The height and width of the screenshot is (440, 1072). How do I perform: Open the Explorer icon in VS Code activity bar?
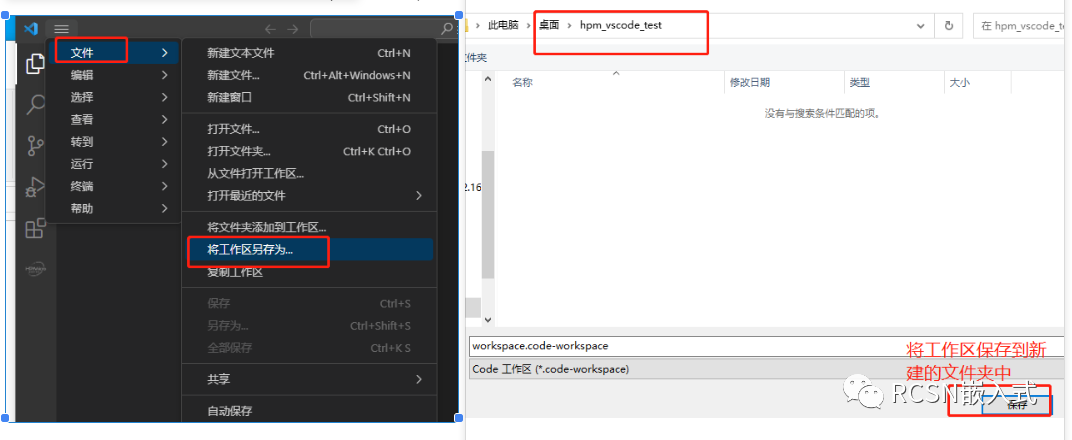pyautogui.click(x=35, y=64)
